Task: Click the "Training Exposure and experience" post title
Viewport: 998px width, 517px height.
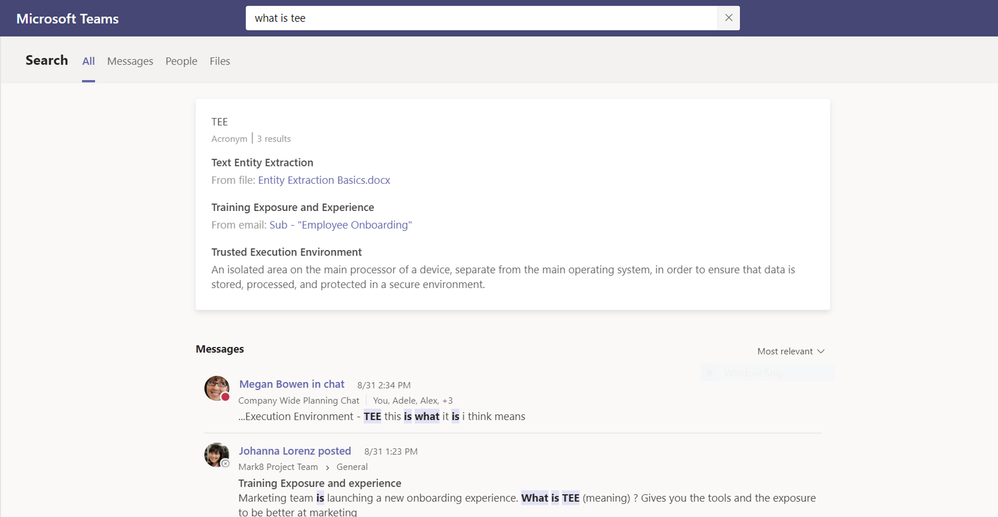Action: (320, 483)
